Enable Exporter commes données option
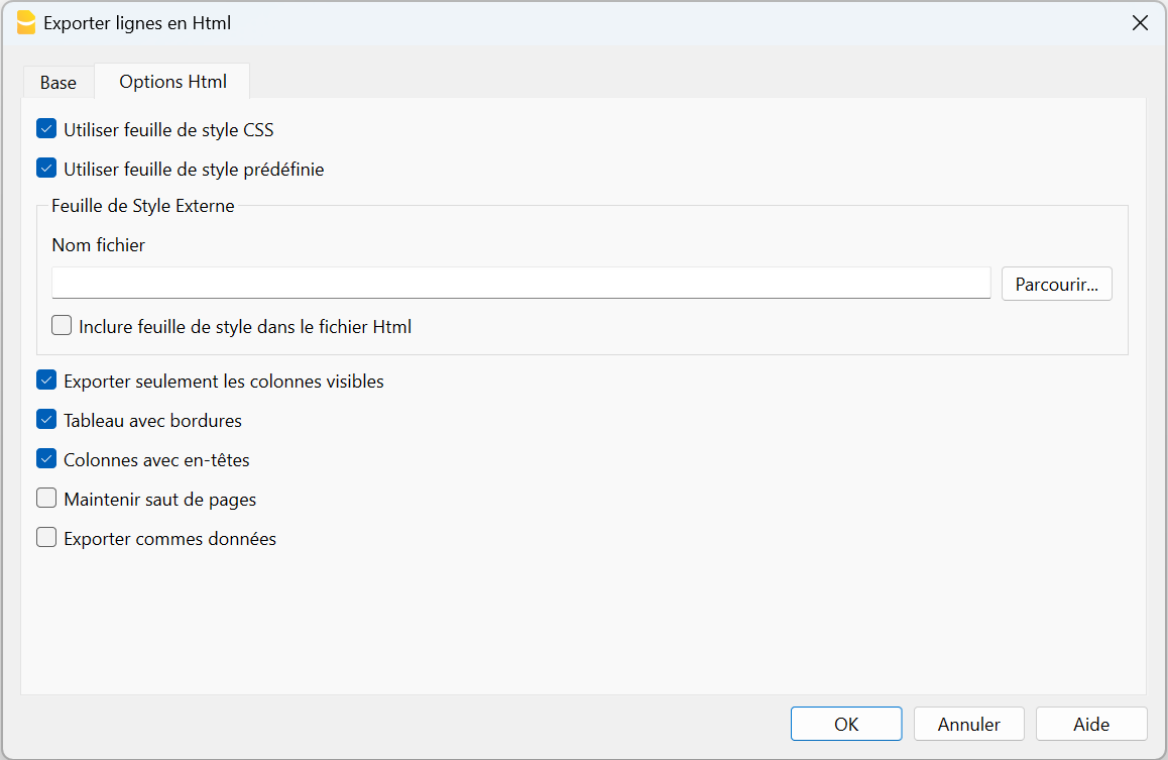The height and width of the screenshot is (760, 1168). (x=46, y=538)
